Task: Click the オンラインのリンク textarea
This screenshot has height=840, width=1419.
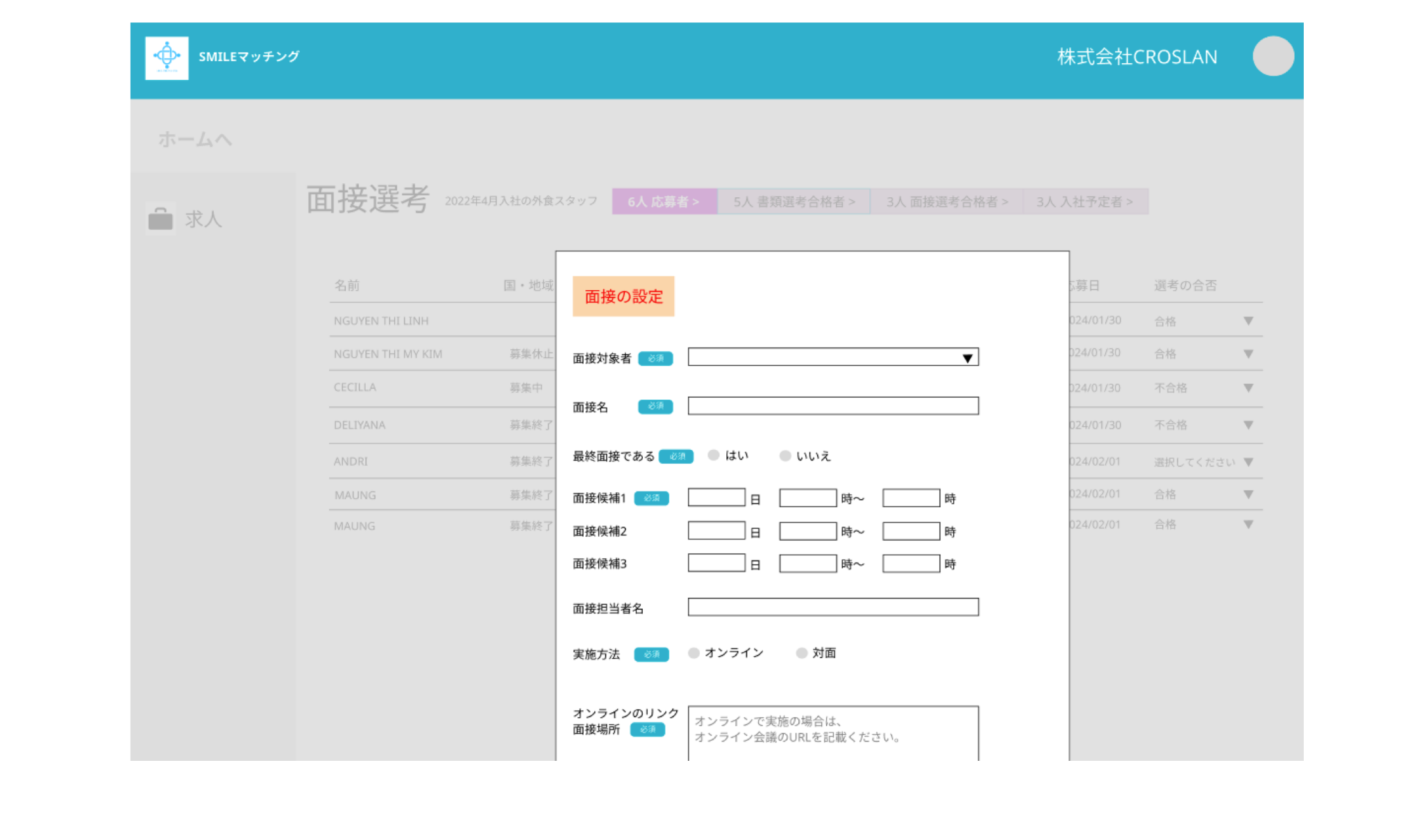Action: (833, 733)
